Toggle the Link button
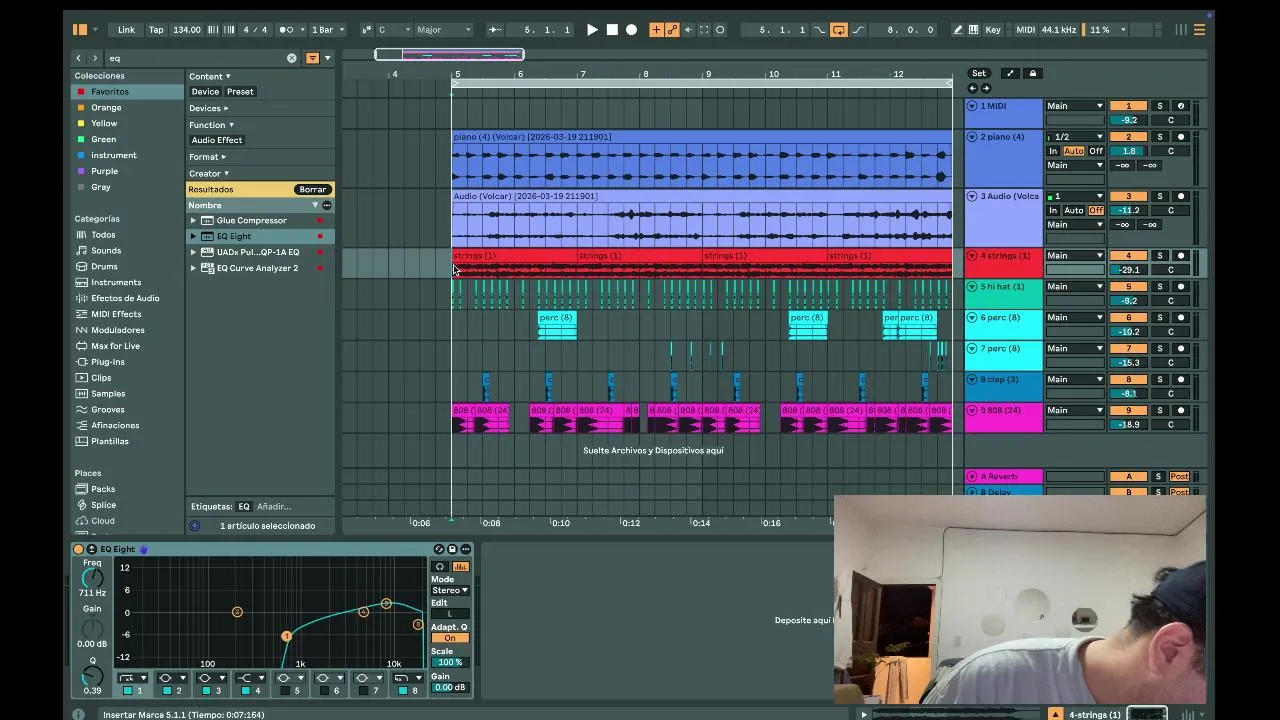The image size is (1280, 720). pos(126,30)
